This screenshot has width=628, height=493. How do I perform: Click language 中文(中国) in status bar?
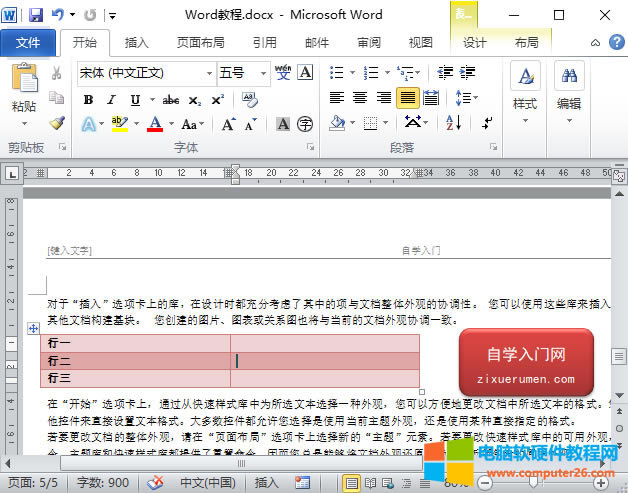point(208,483)
